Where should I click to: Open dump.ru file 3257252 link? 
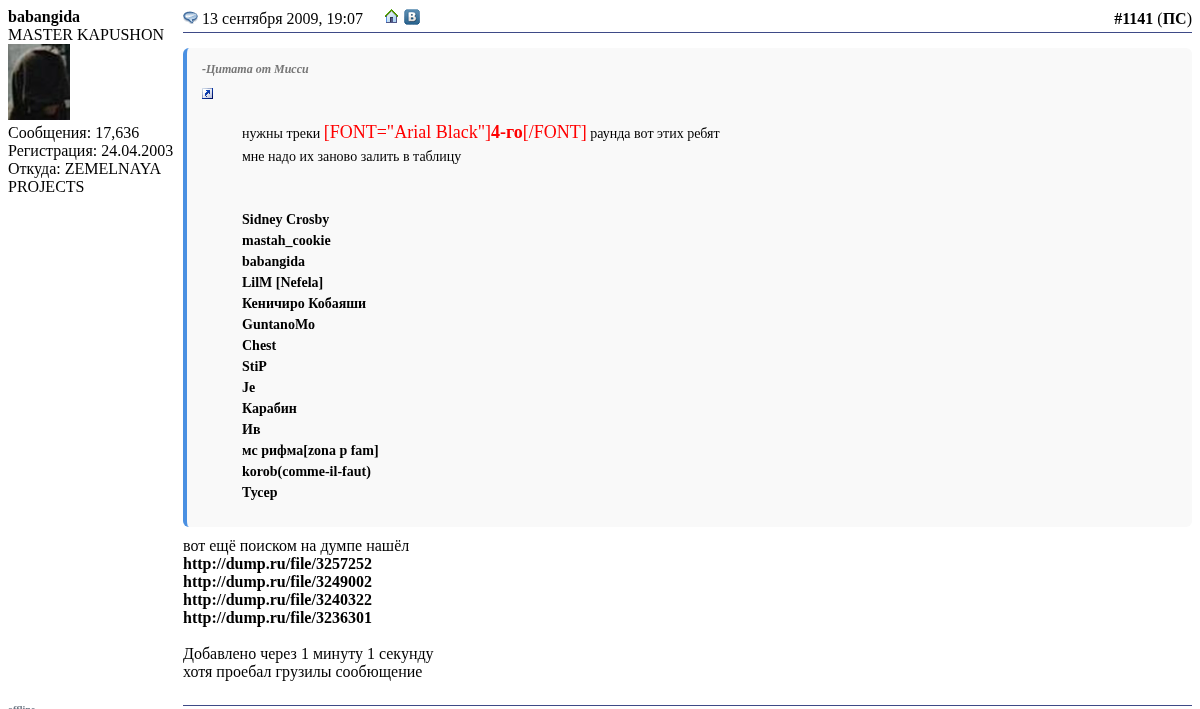pos(277,564)
